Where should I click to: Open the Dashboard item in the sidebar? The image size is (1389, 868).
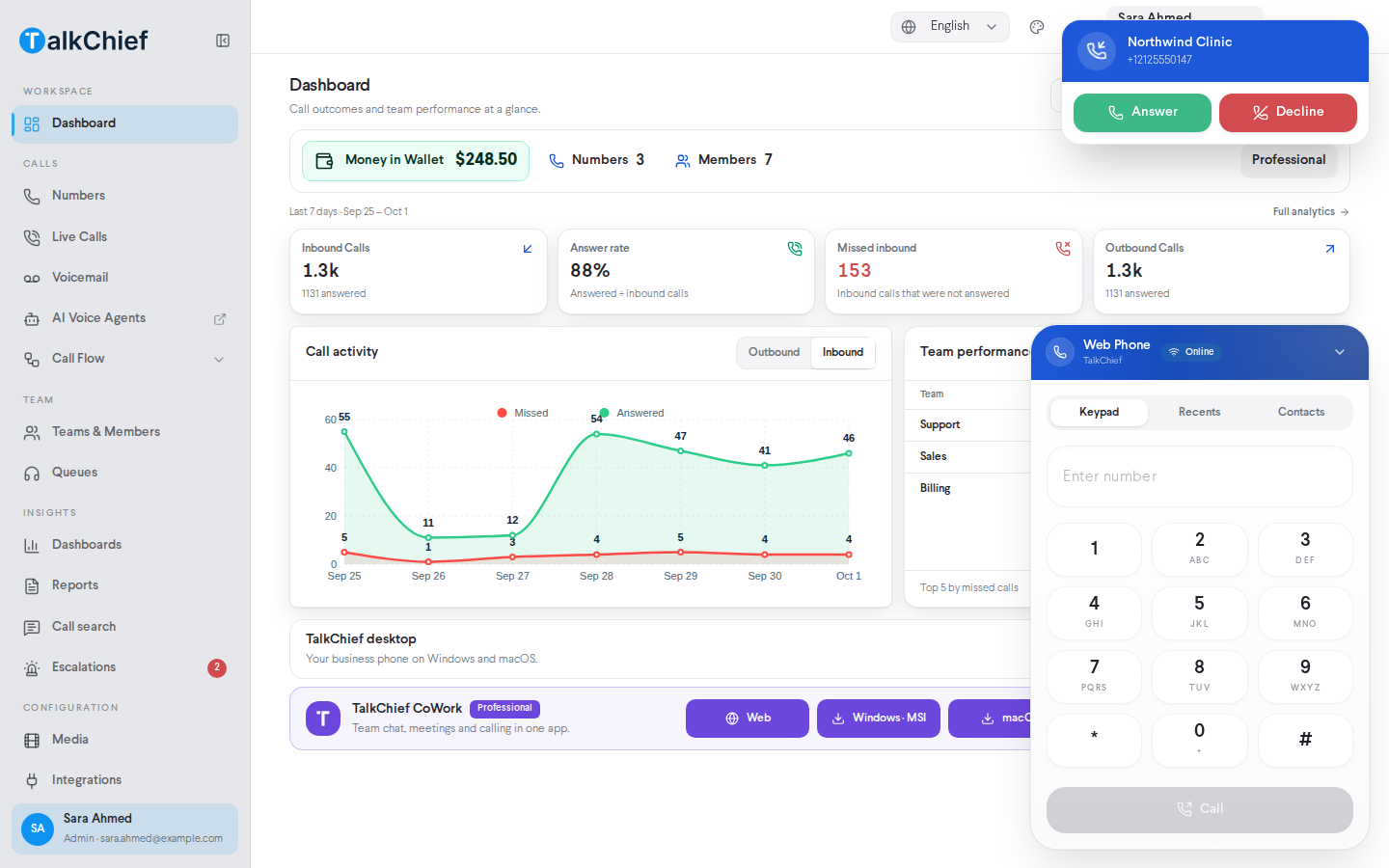coord(124,124)
